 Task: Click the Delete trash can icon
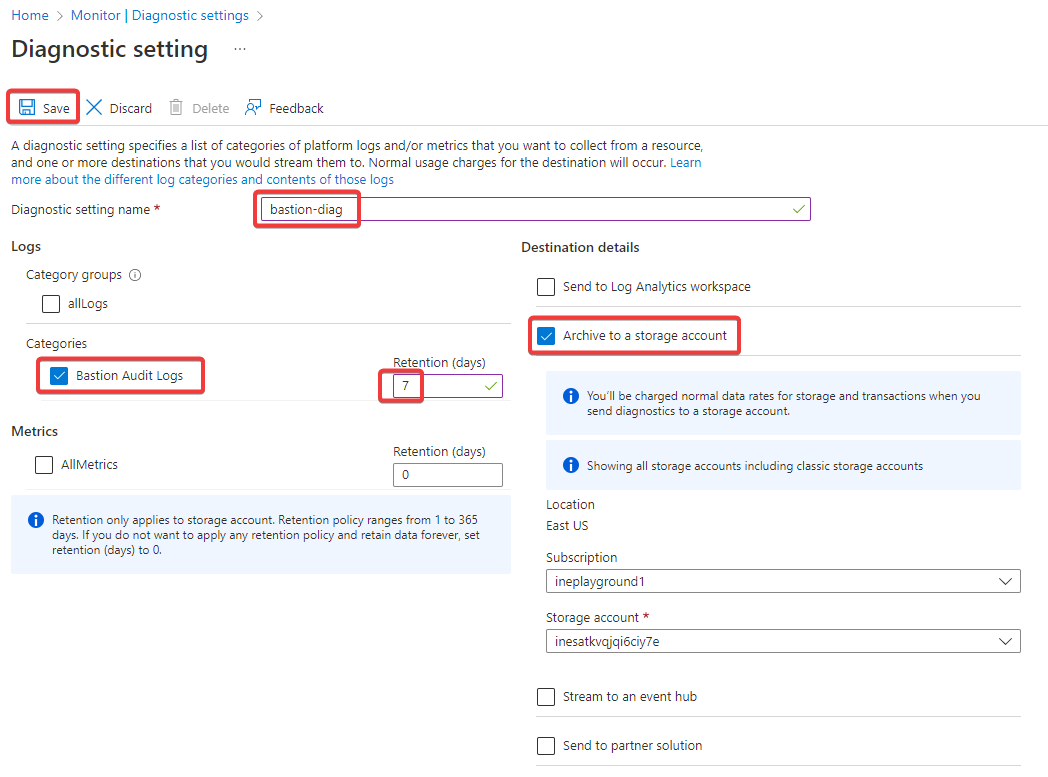[x=176, y=108]
